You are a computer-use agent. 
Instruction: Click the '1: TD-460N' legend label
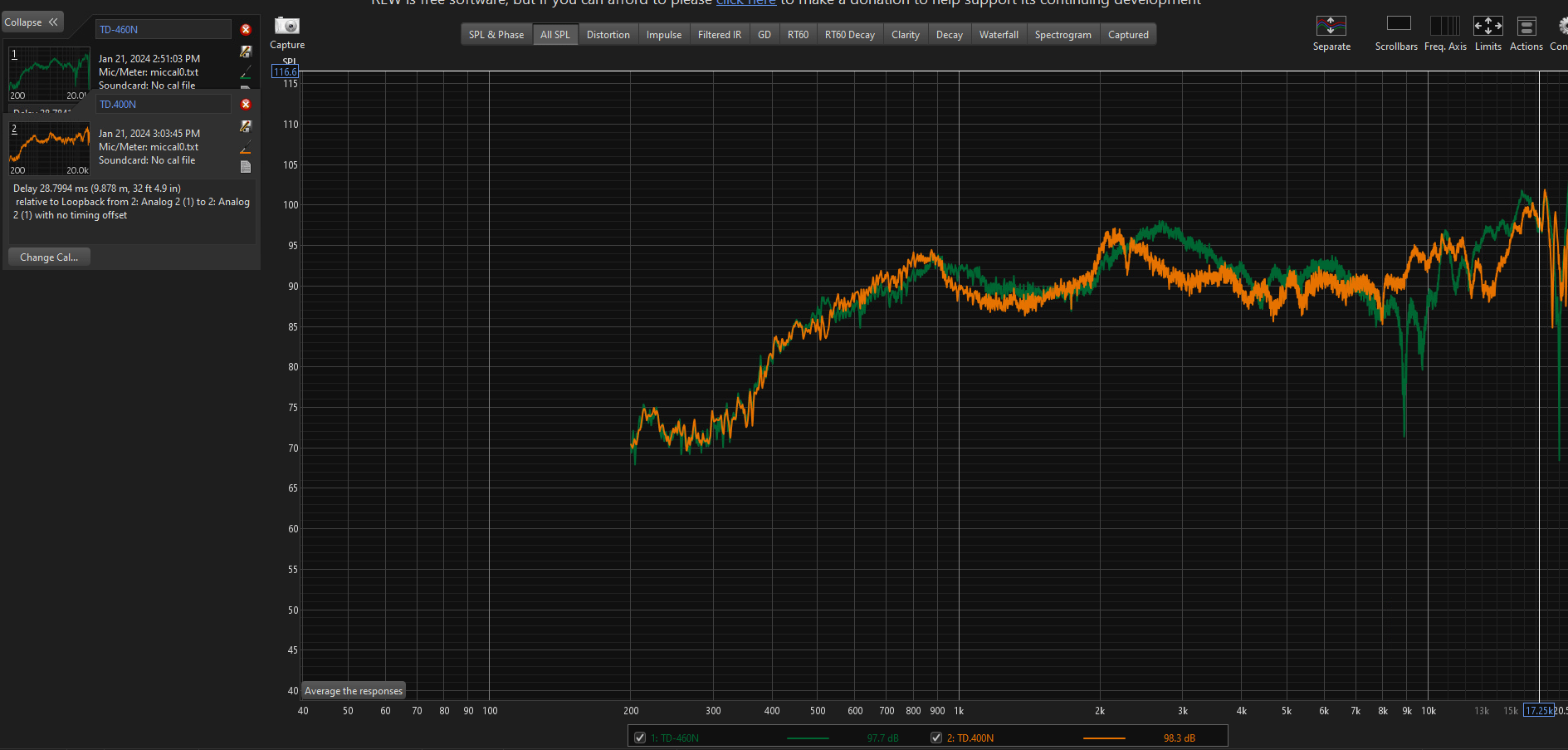(x=675, y=738)
